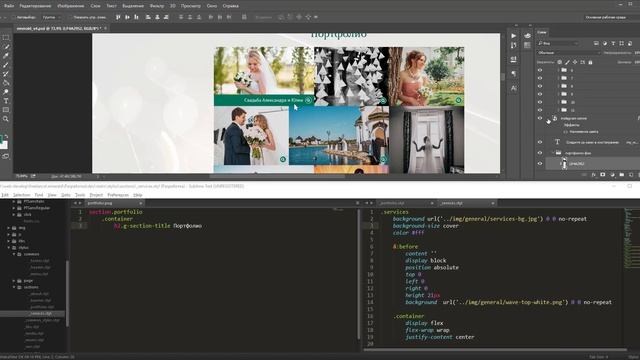This screenshot has height=360, width=640.
Task: Close the Photoshop document tab
Action: pyautogui.click(x=105, y=29)
